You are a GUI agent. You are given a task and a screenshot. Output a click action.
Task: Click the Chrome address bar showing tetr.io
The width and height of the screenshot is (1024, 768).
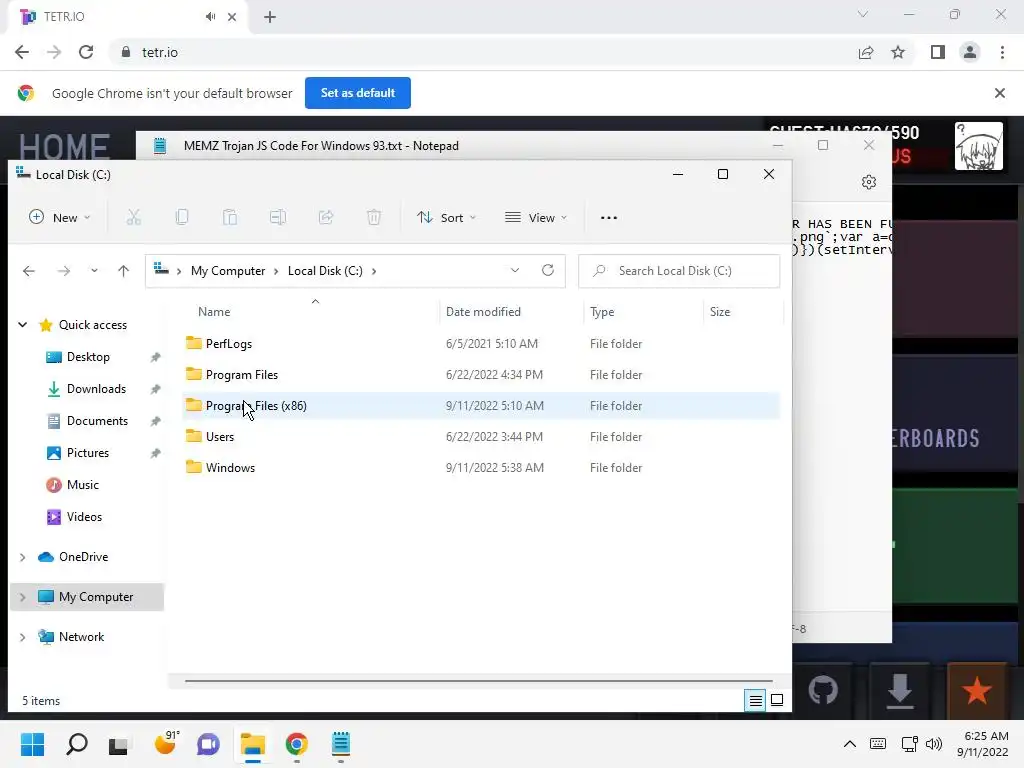point(483,52)
